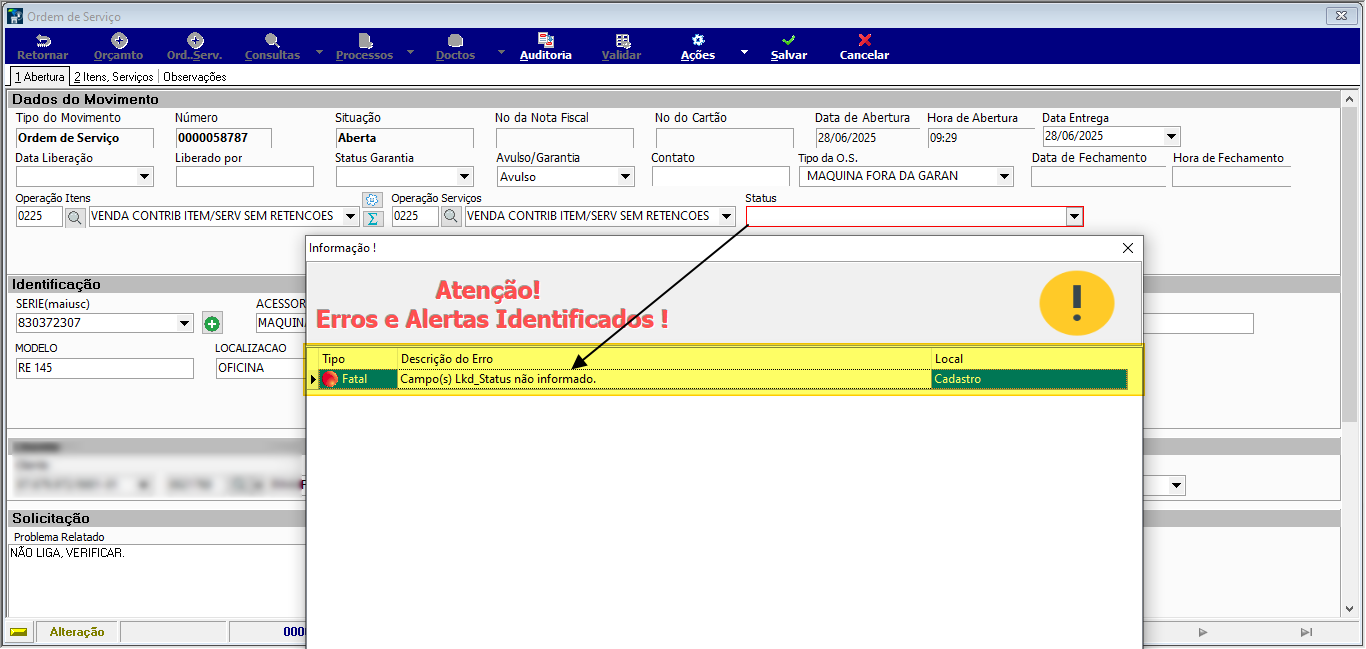The height and width of the screenshot is (649, 1366).
Task: Click the Número field 0000058787
Action: [x=224, y=138]
